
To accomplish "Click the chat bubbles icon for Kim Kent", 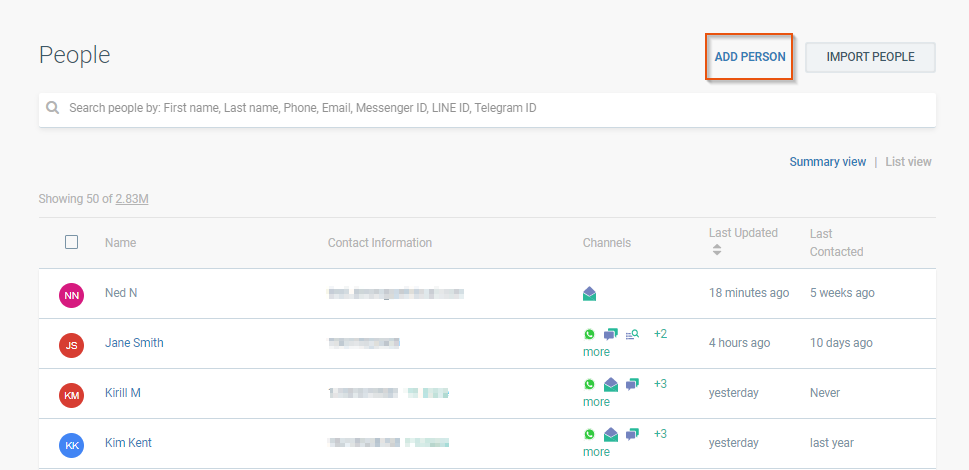I will [x=632, y=435].
